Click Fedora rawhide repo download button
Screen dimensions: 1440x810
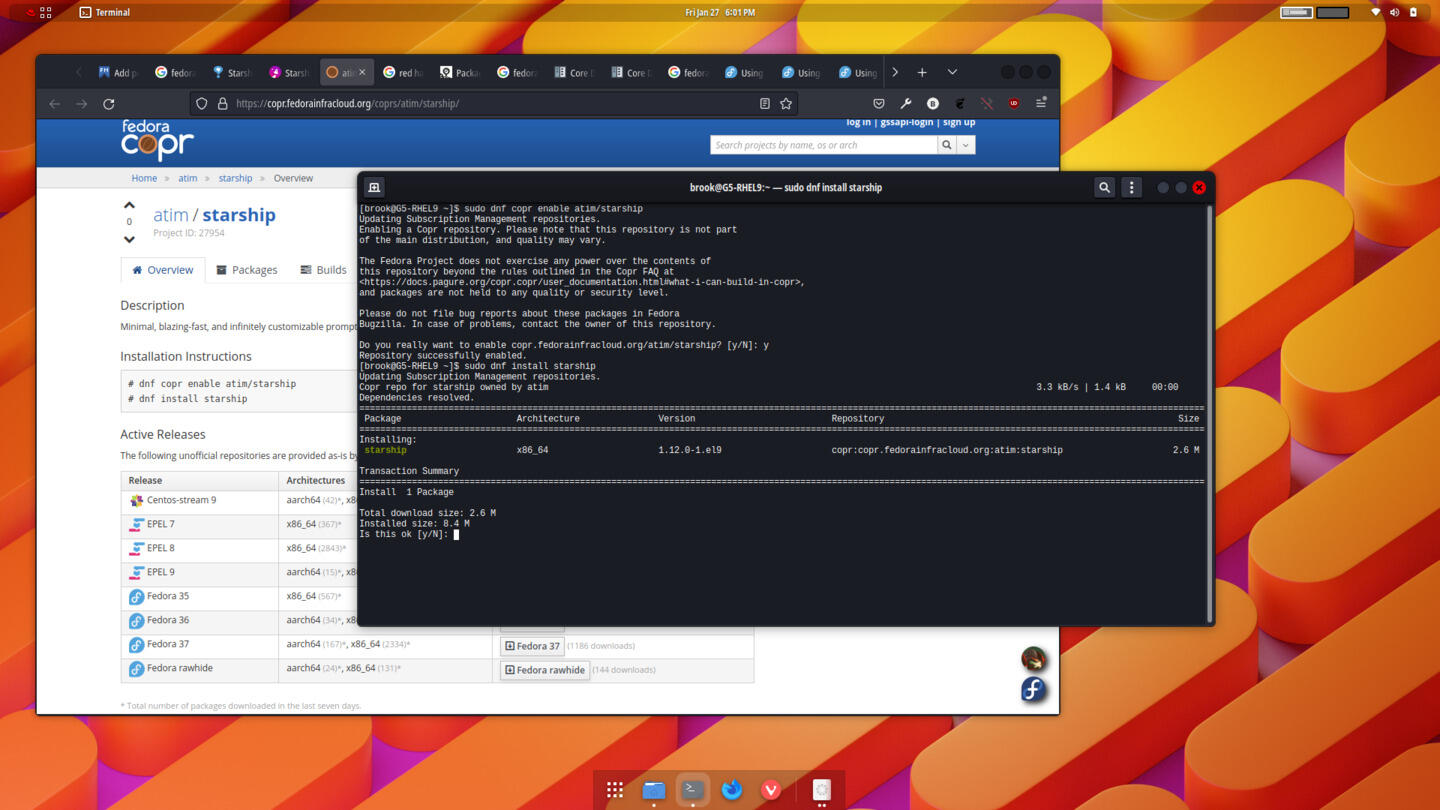(545, 670)
